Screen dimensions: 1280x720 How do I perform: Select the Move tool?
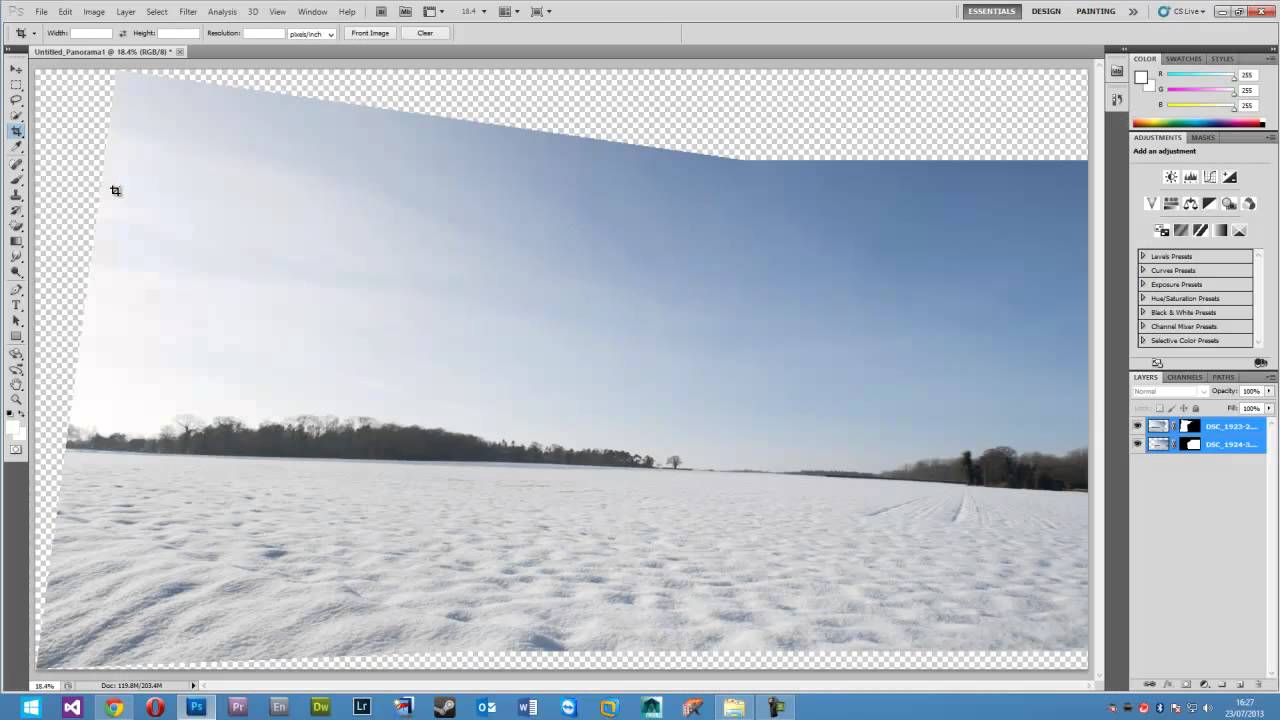[16, 69]
